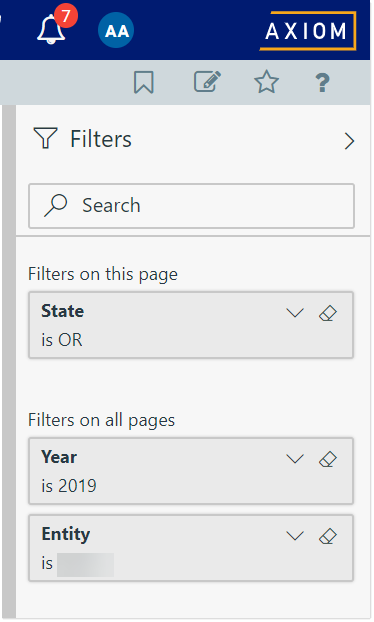Open help via question mark icon
Viewport: 374px width, 622px height.
click(x=322, y=83)
